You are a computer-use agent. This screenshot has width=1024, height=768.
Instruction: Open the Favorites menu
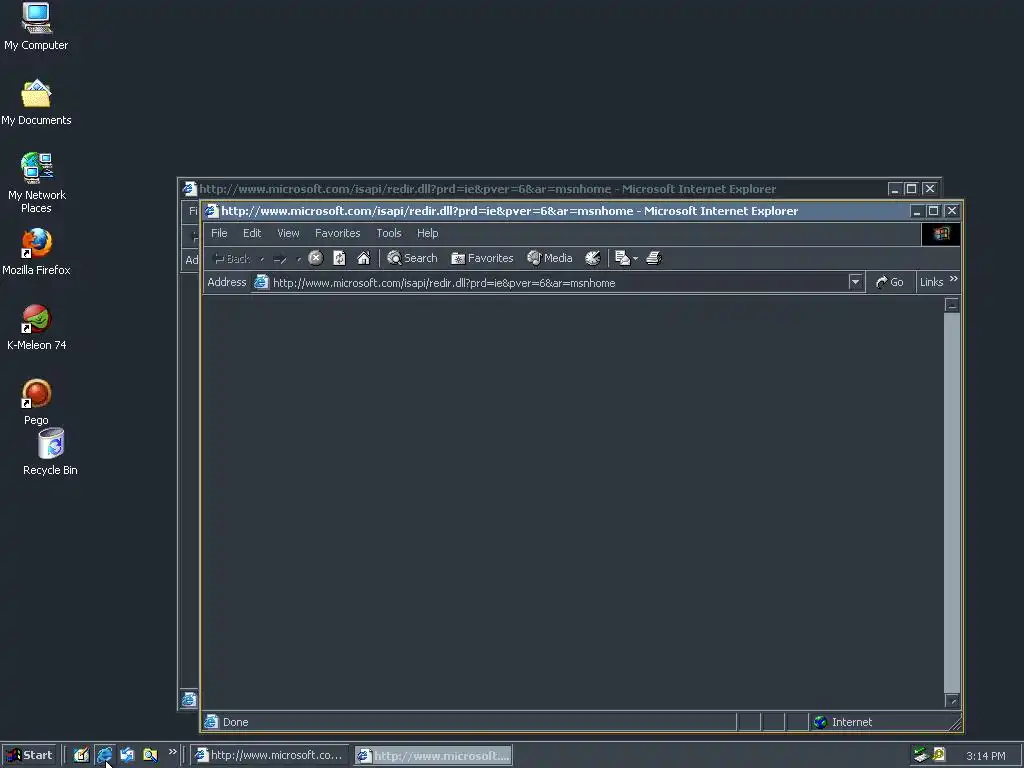[338, 233]
